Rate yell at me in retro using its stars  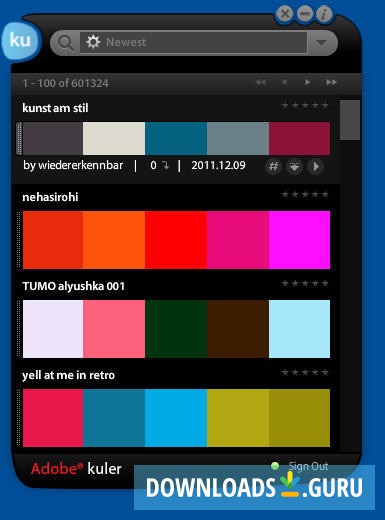[305, 372]
